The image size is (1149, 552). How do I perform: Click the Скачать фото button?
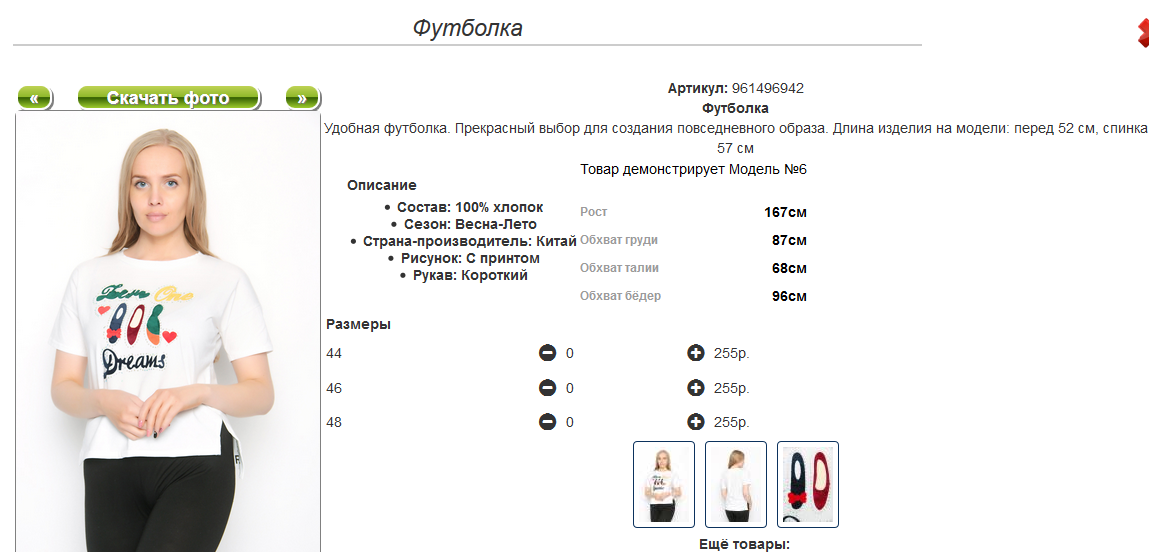tap(169, 97)
